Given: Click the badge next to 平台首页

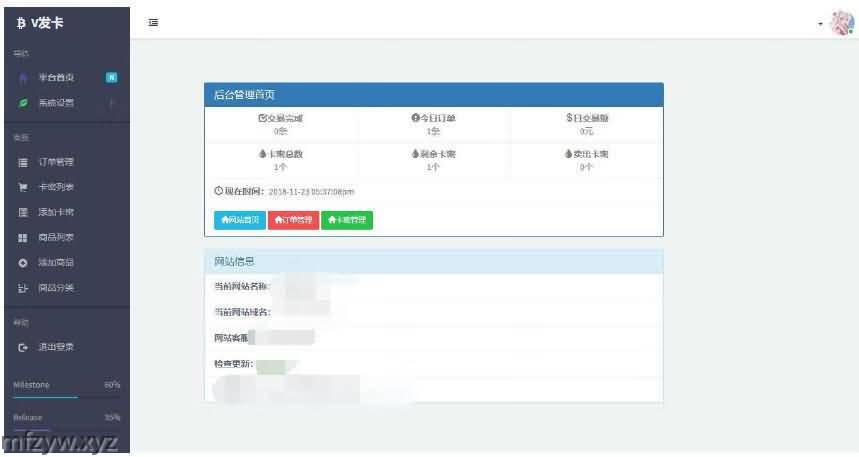Looking at the screenshot, I should [x=112, y=77].
